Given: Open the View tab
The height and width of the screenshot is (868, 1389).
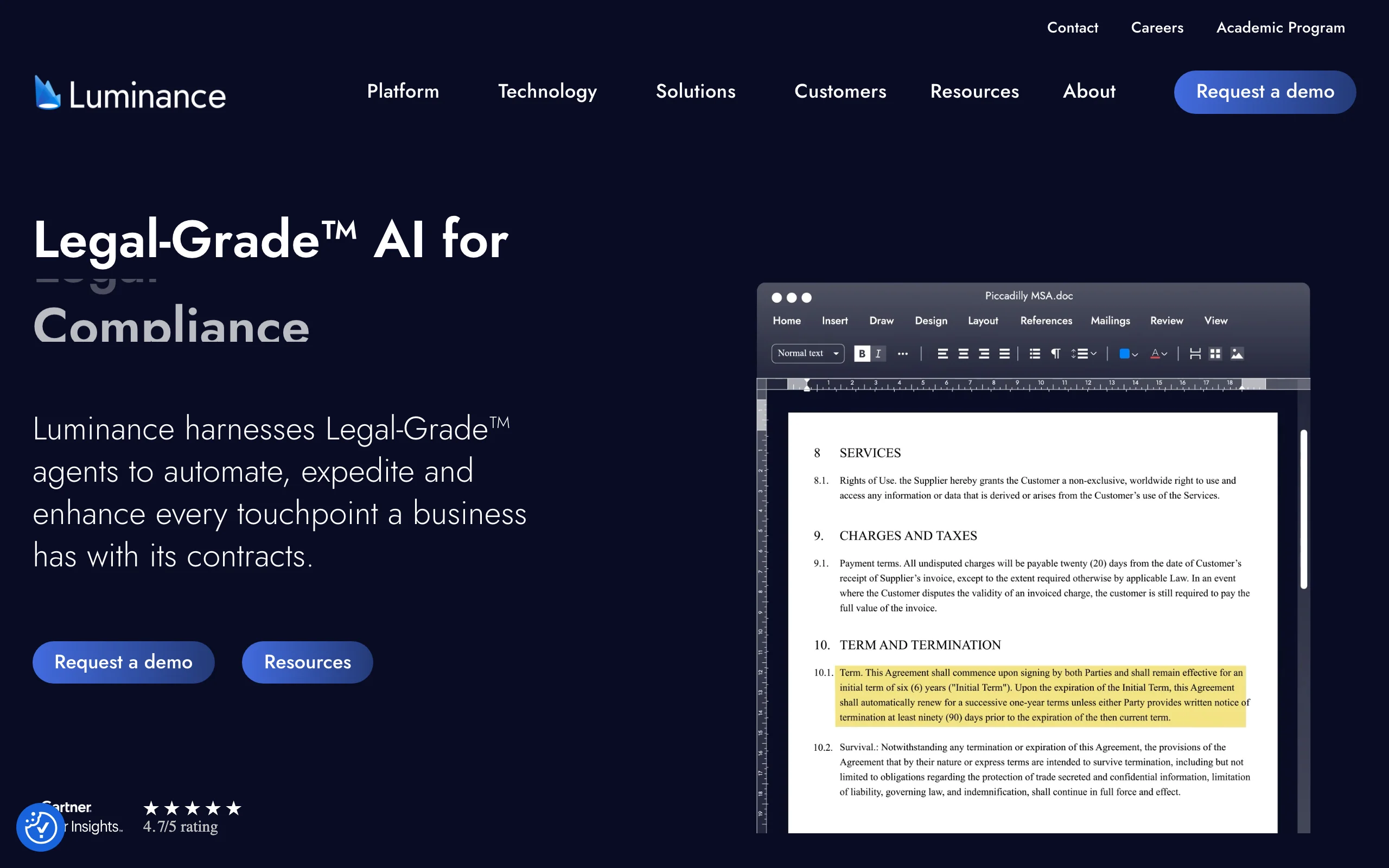Looking at the screenshot, I should 1216,320.
